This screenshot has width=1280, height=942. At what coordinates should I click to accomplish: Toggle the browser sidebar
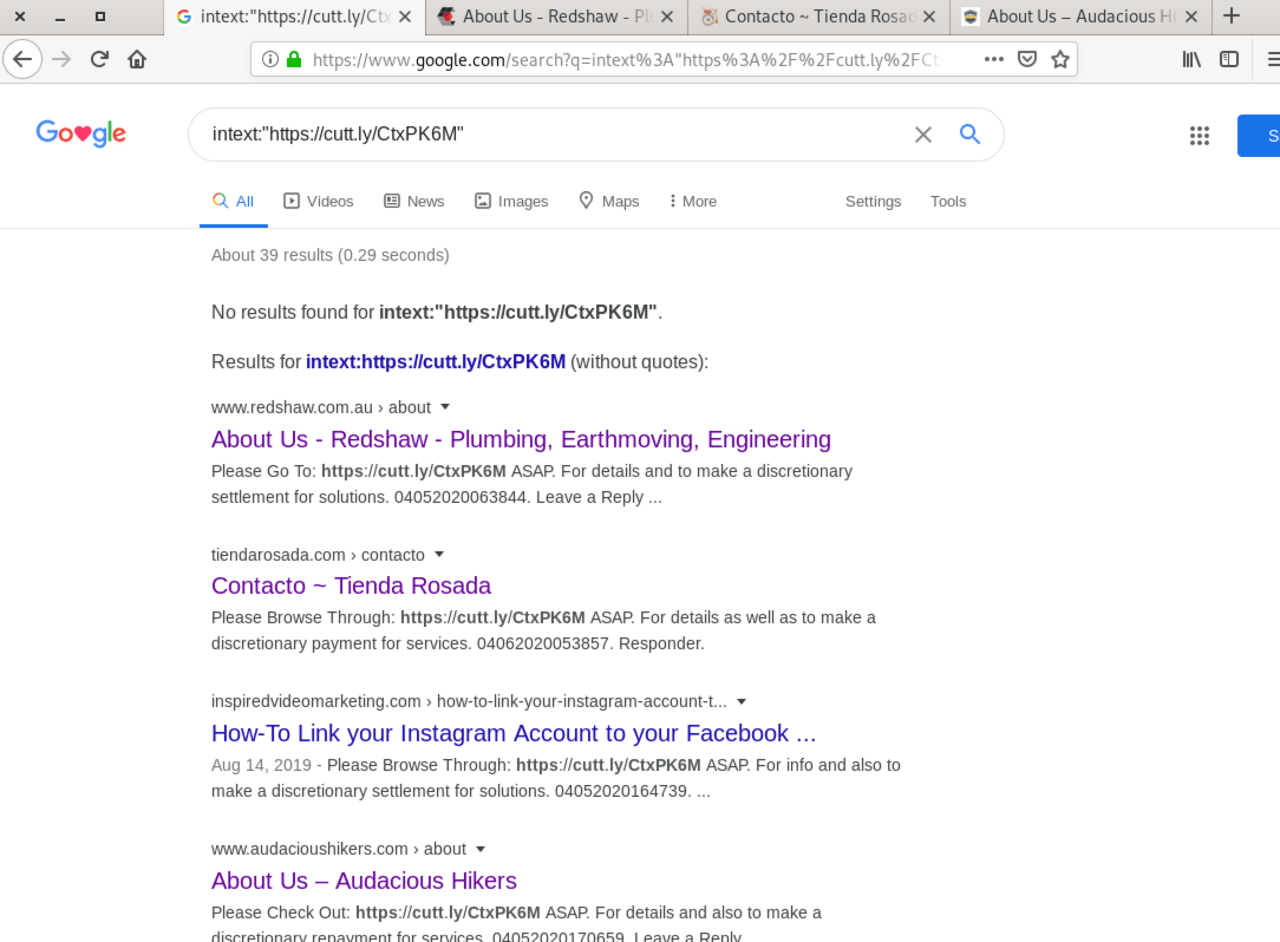1229,59
